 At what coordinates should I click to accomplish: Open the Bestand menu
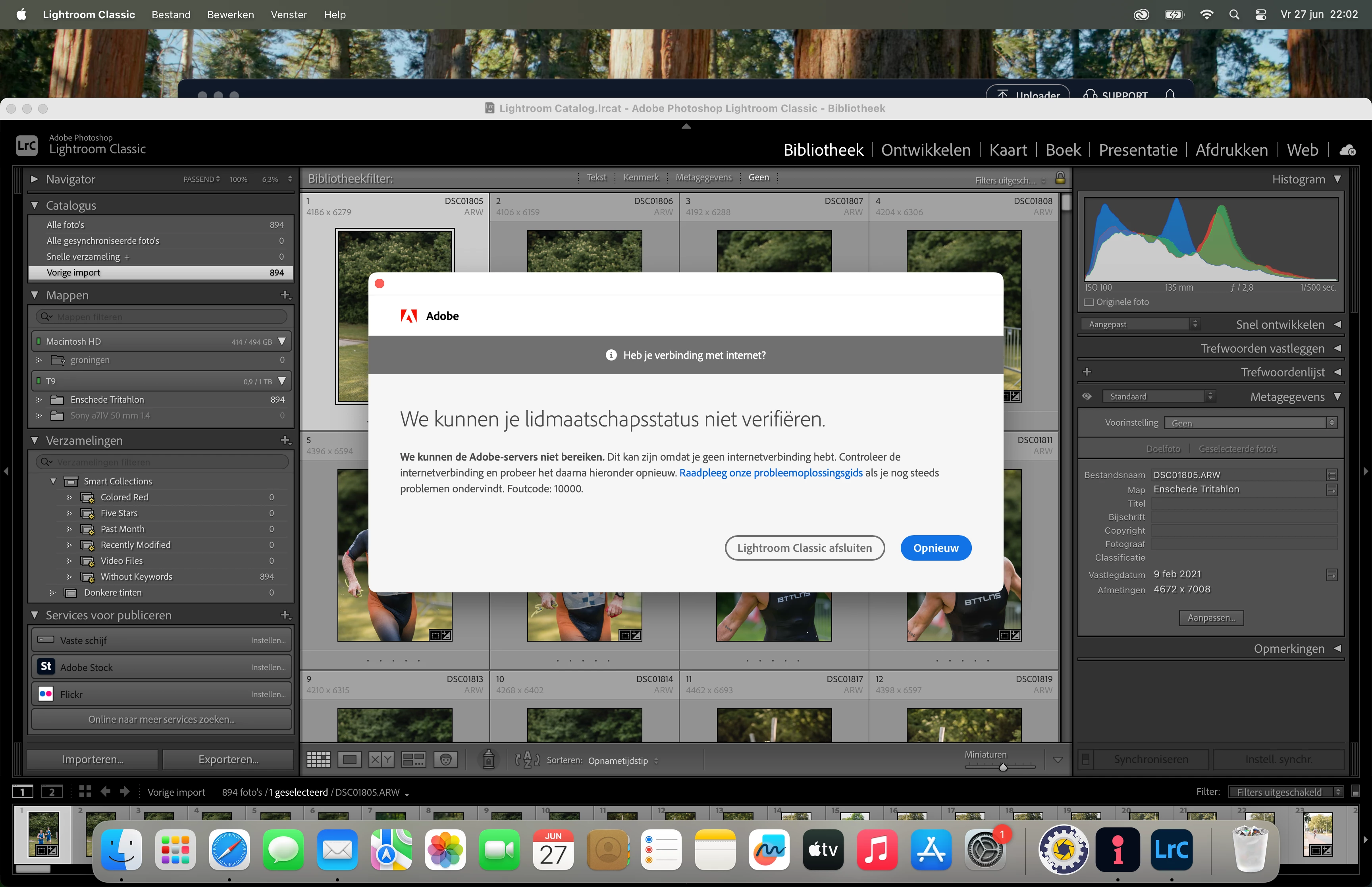coord(171,14)
